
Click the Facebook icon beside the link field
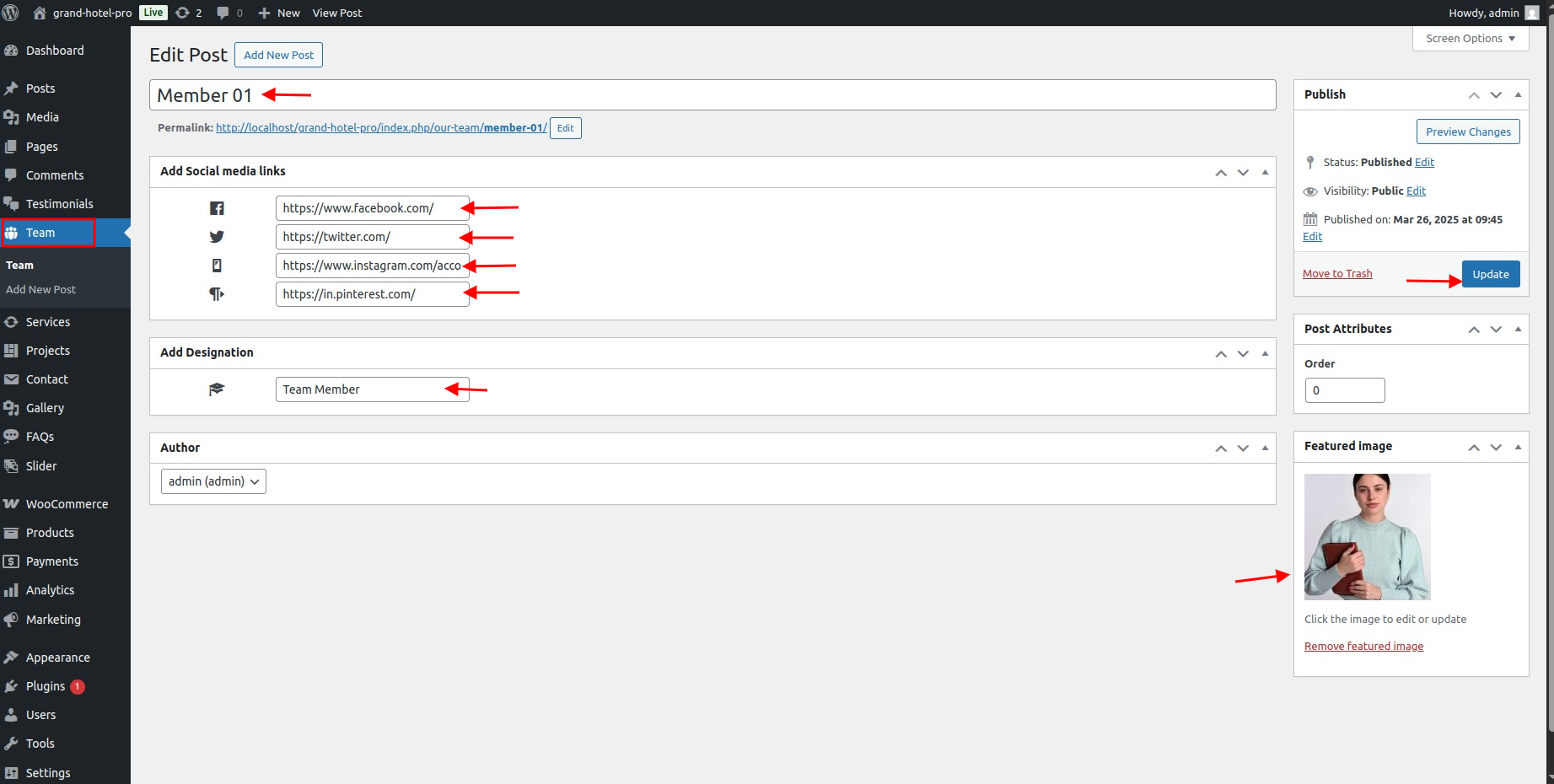(217, 208)
